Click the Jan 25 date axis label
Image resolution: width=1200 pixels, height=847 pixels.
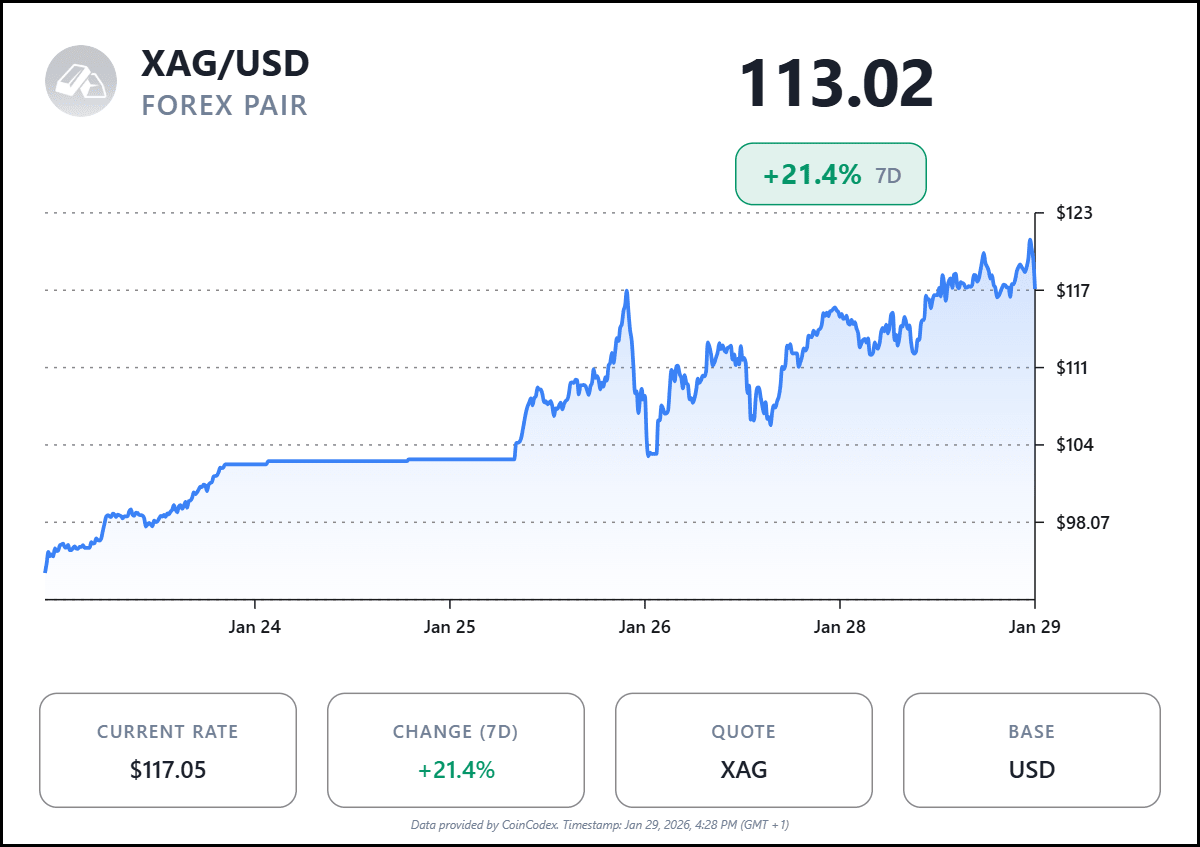click(450, 627)
